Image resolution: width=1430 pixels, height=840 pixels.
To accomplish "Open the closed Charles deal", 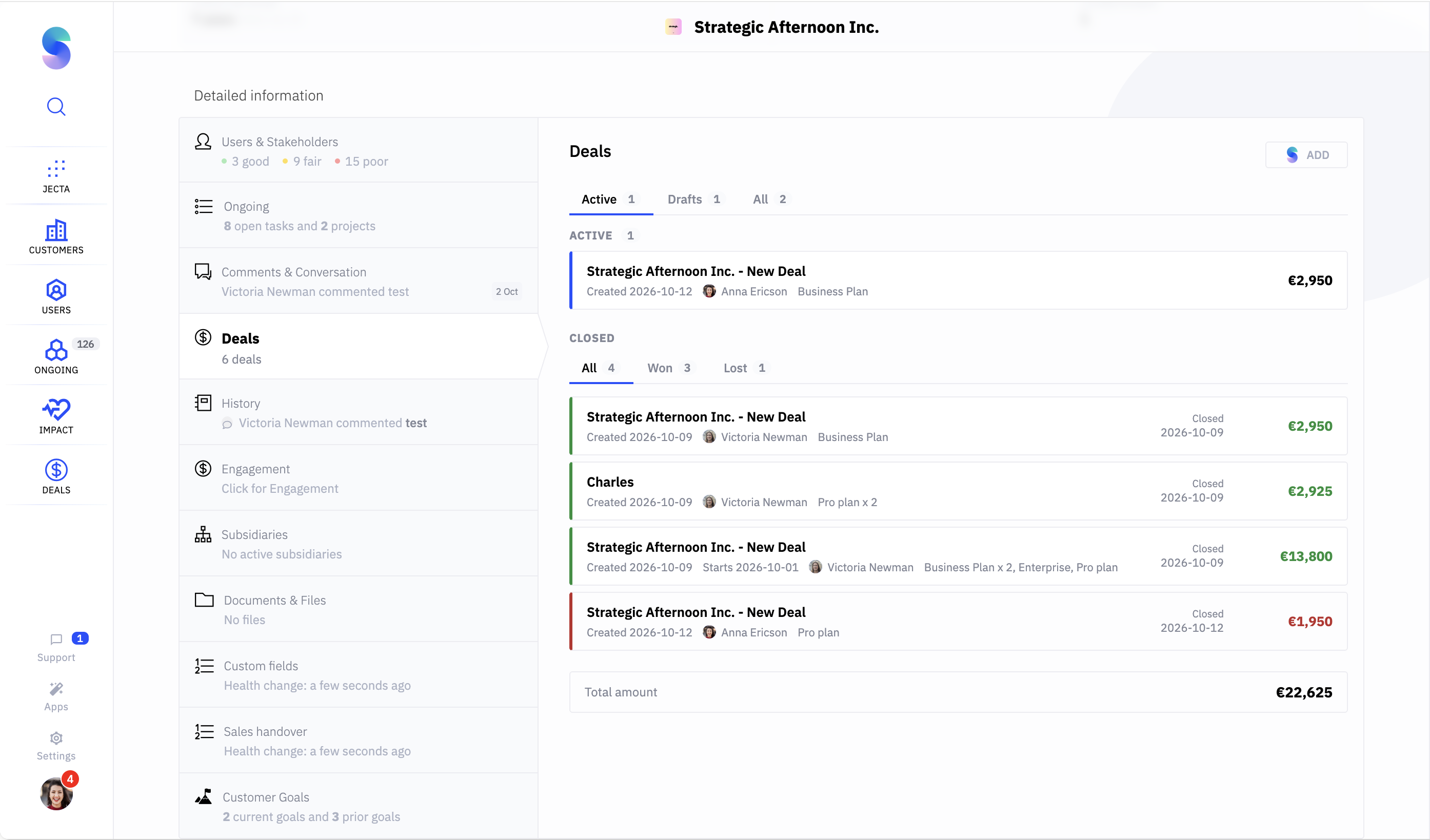I will click(958, 491).
